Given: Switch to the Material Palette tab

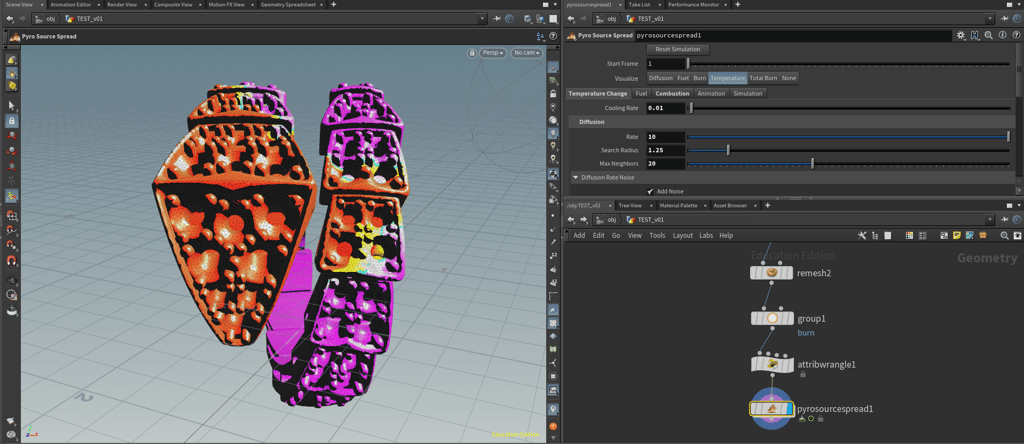Looking at the screenshot, I should (679, 205).
